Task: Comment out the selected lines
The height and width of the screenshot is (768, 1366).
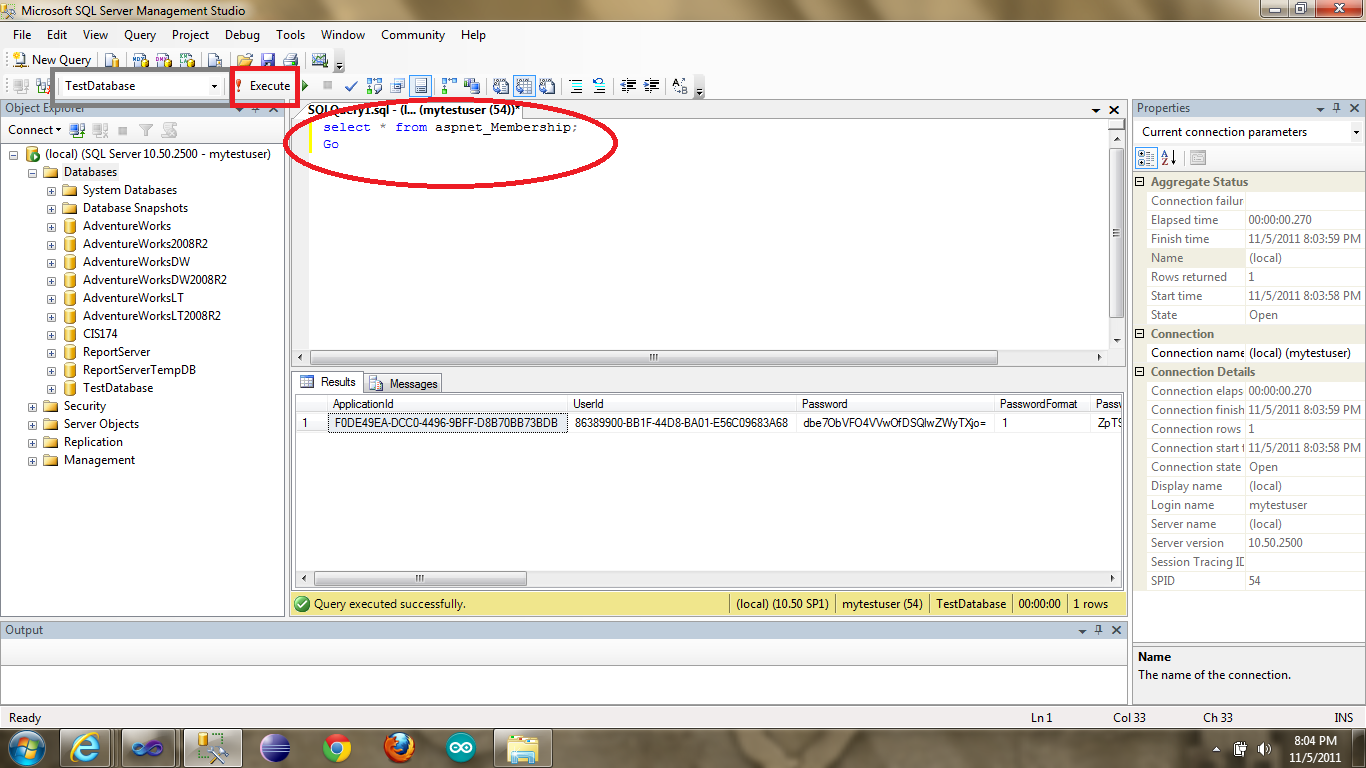Action: pos(576,86)
